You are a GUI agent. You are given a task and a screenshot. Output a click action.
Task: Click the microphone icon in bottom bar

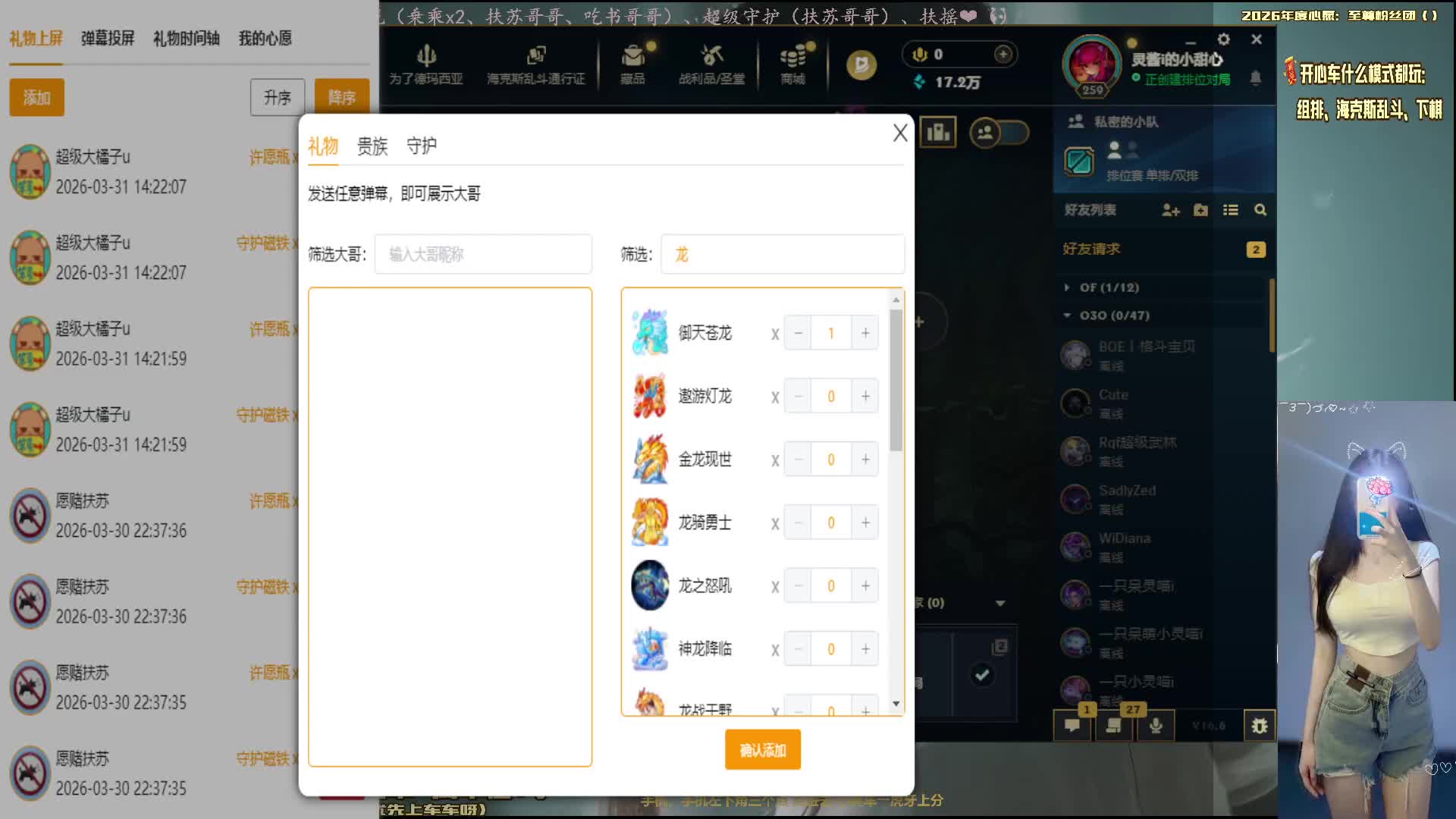pyautogui.click(x=1156, y=726)
